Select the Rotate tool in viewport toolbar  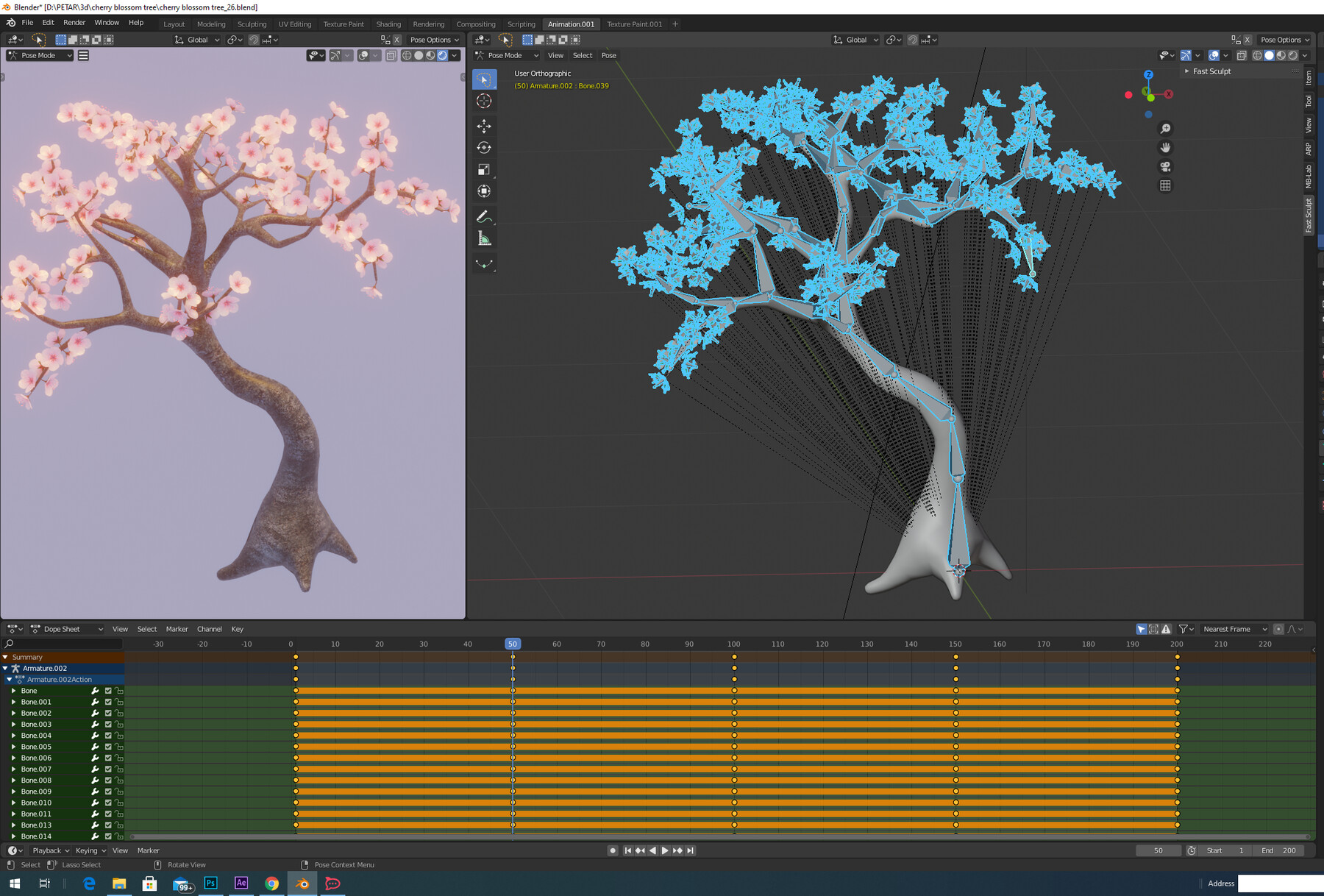[x=484, y=148]
